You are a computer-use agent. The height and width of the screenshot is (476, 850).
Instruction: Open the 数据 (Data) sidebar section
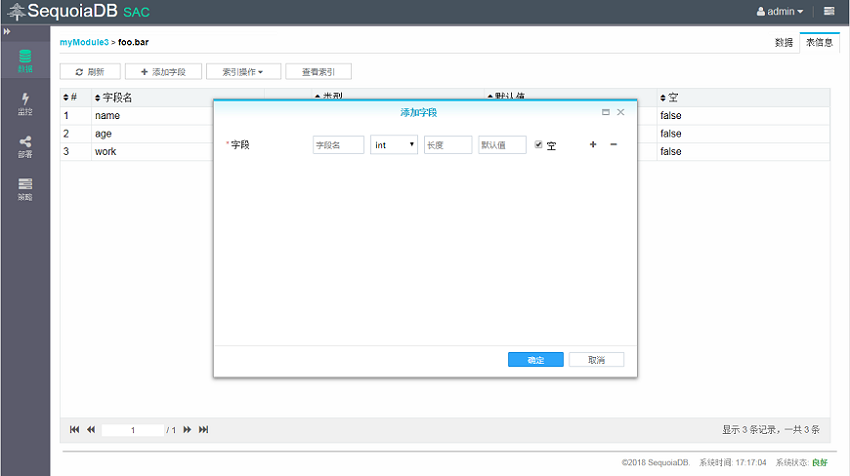tap(25, 61)
